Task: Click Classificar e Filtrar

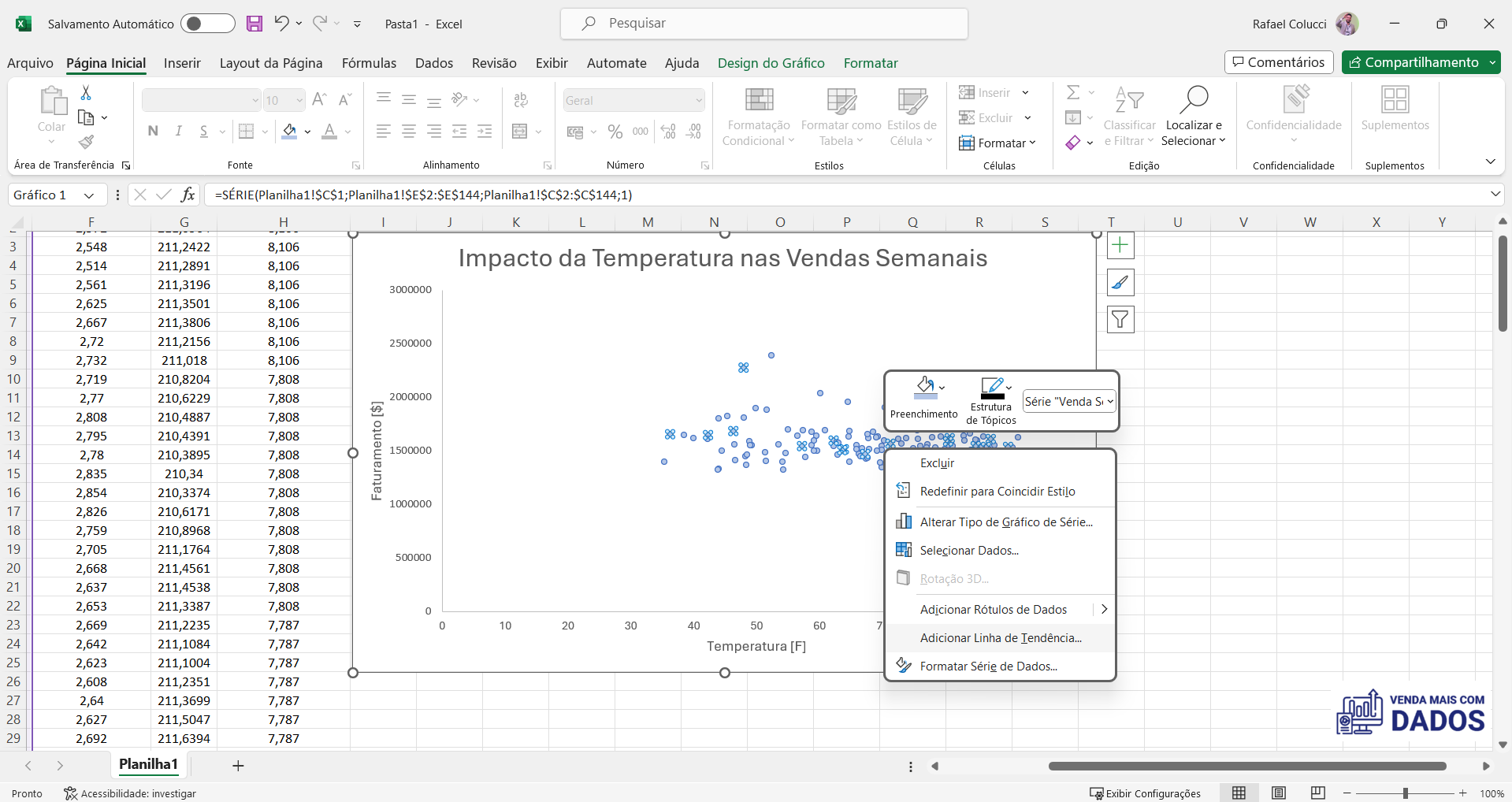Action: (x=1128, y=117)
